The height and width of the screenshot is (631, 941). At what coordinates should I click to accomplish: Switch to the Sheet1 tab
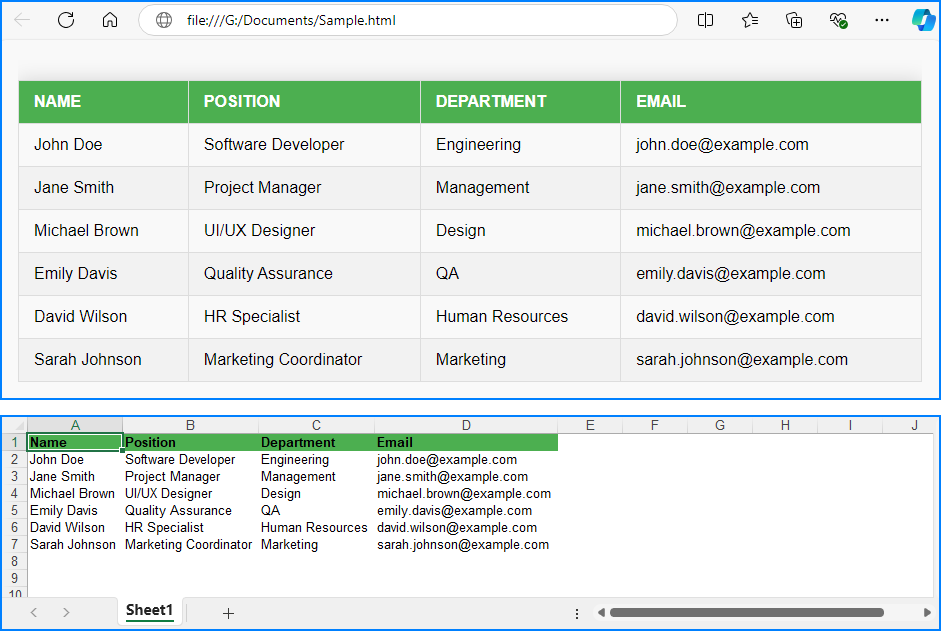click(x=148, y=610)
